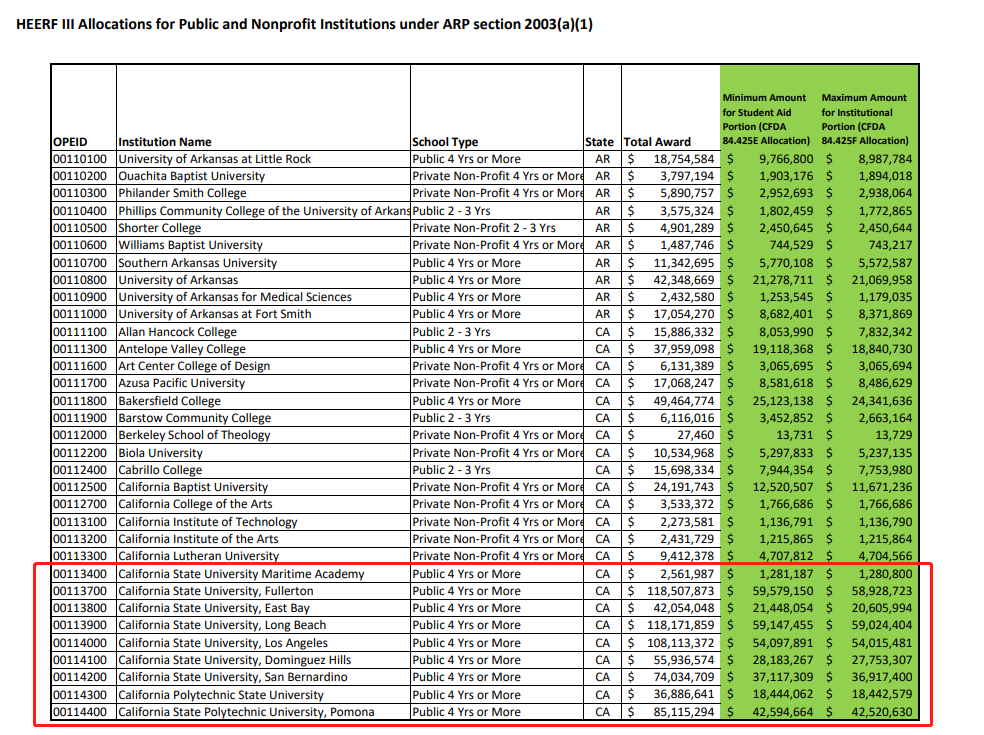This screenshot has width=984, height=735.
Task: Select Philander Smith College cell
Action: [182, 193]
